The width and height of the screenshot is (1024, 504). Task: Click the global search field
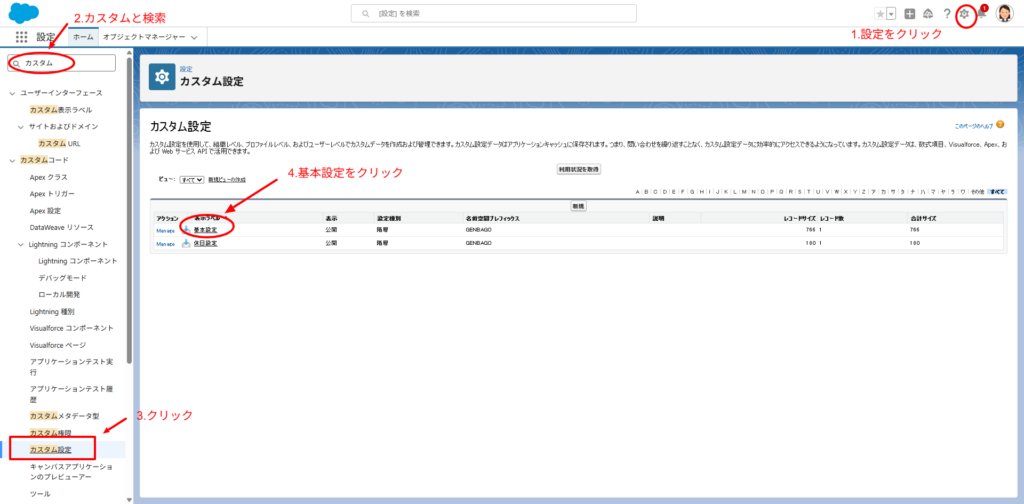tap(493, 13)
